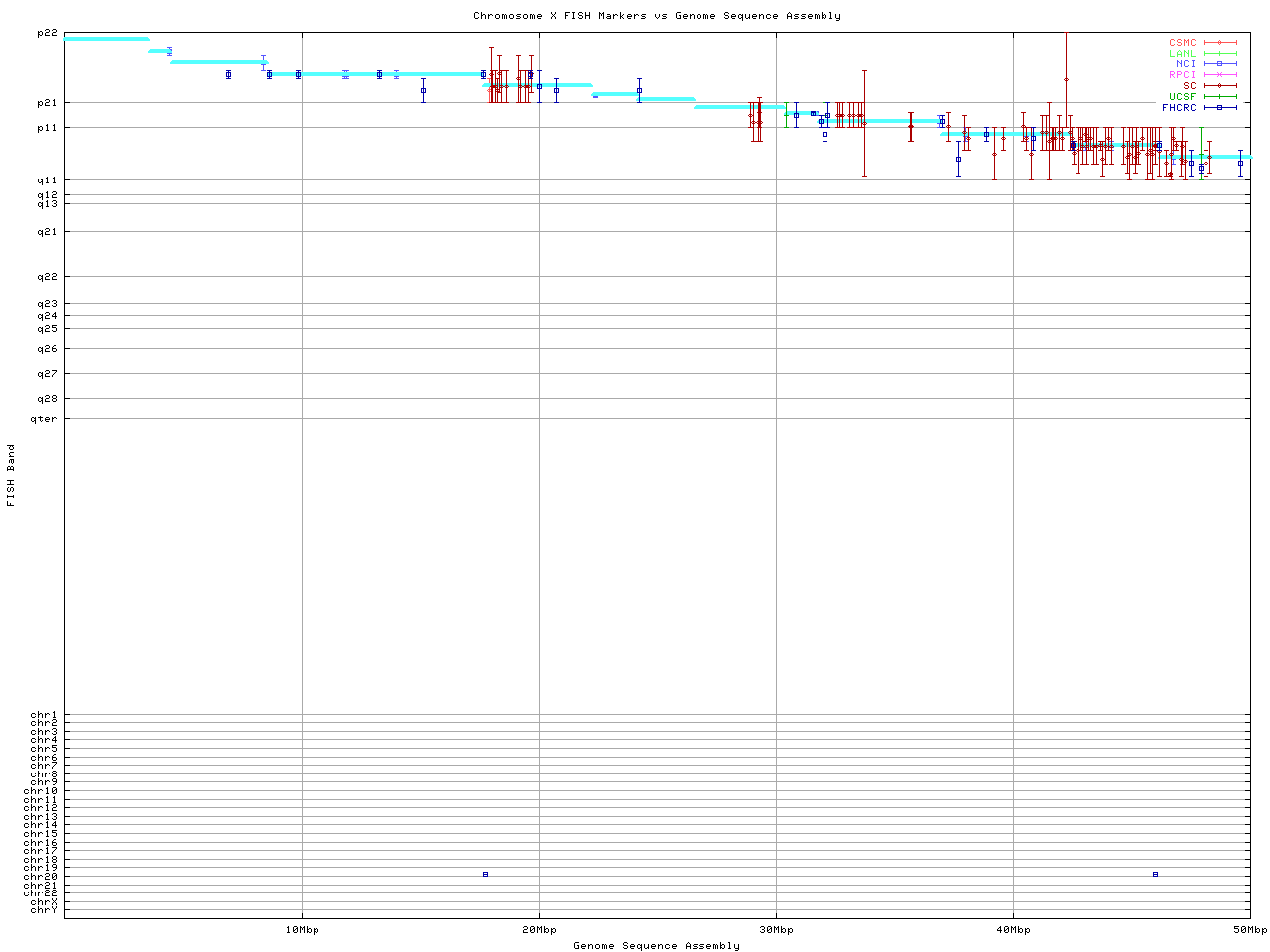Click the q21 band axis label

47,232
